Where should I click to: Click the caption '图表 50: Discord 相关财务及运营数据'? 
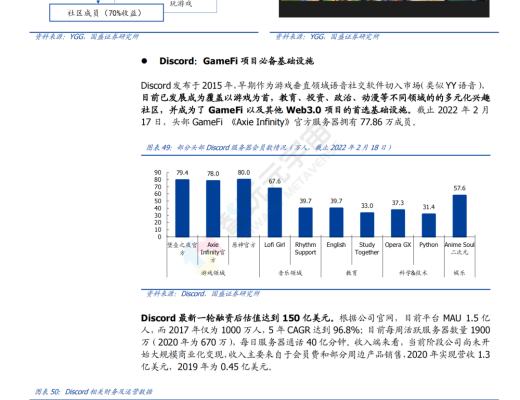94,392
